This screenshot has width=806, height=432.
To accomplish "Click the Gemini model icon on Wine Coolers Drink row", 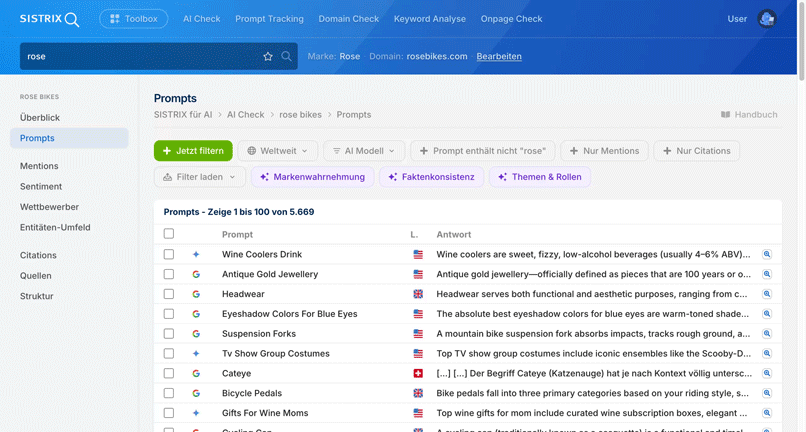I will [196, 254].
